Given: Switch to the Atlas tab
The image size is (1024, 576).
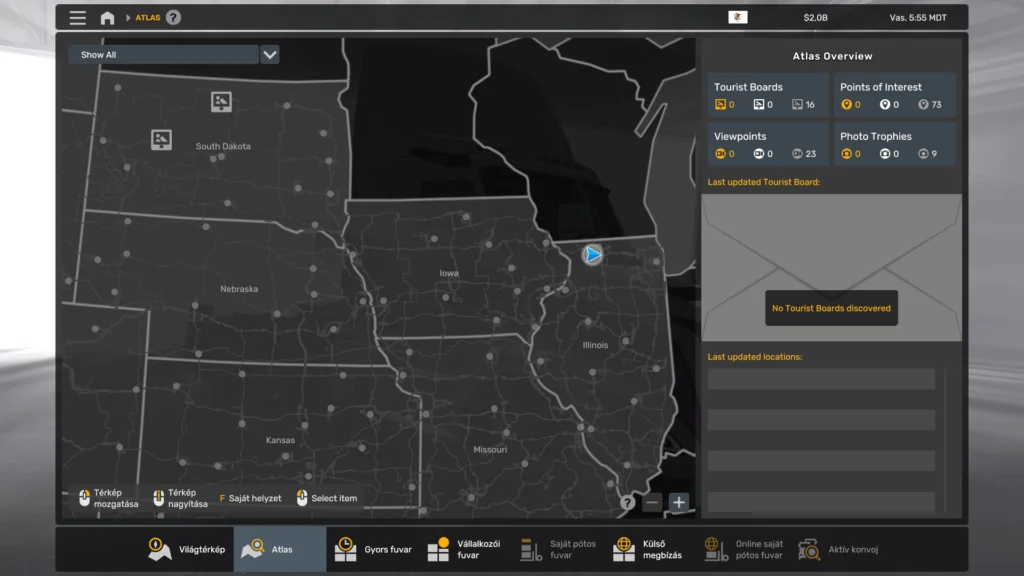Looking at the screenshot, I should pos(280,549).
